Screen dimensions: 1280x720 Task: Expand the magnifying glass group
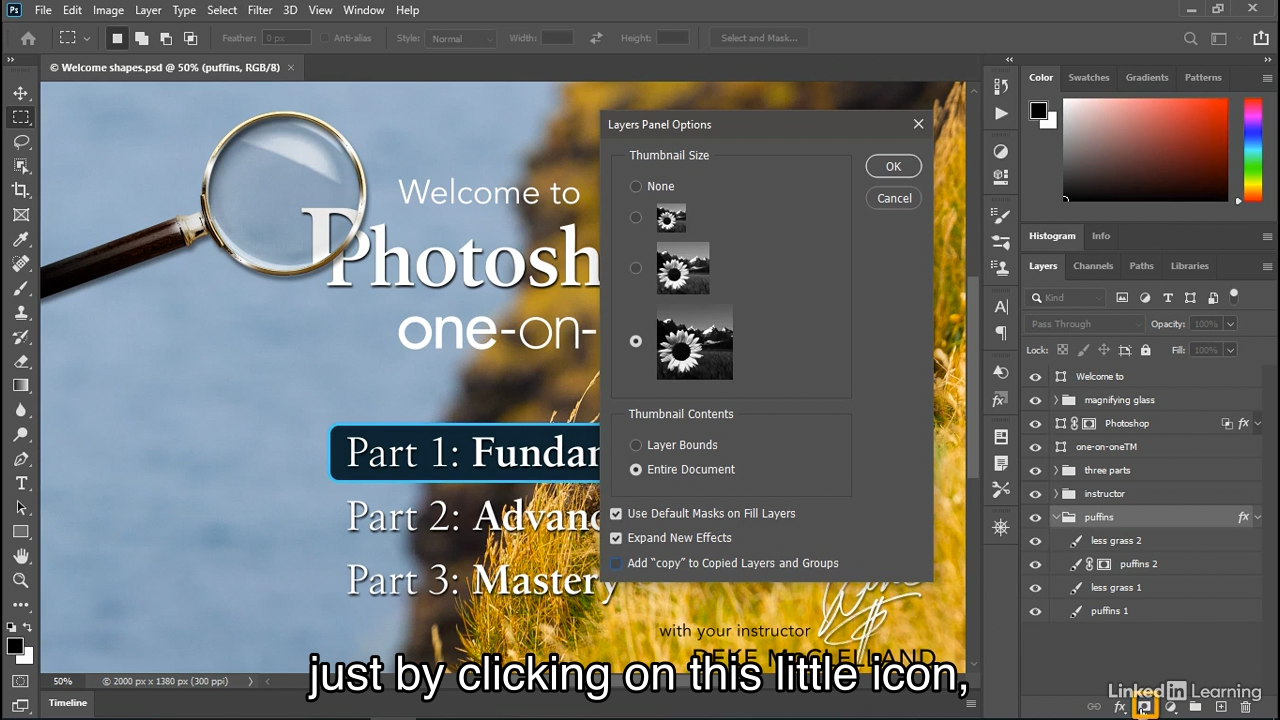pos(1056,400)
